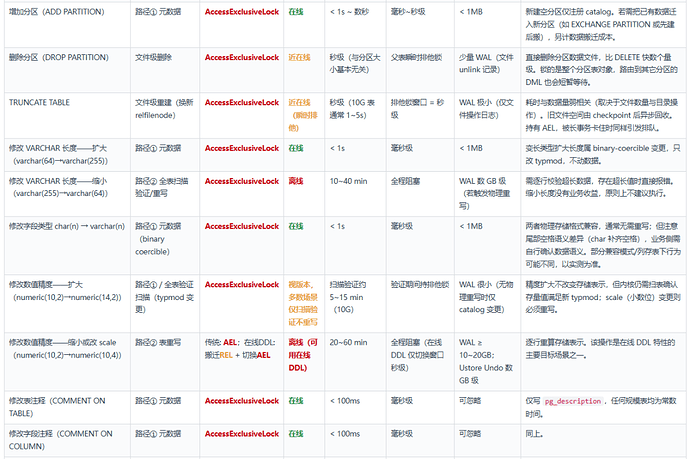
Task: Click the note mentioning '比 DELETE 快数个量级'
Action: pyautogui.click(x=603, y=70)
